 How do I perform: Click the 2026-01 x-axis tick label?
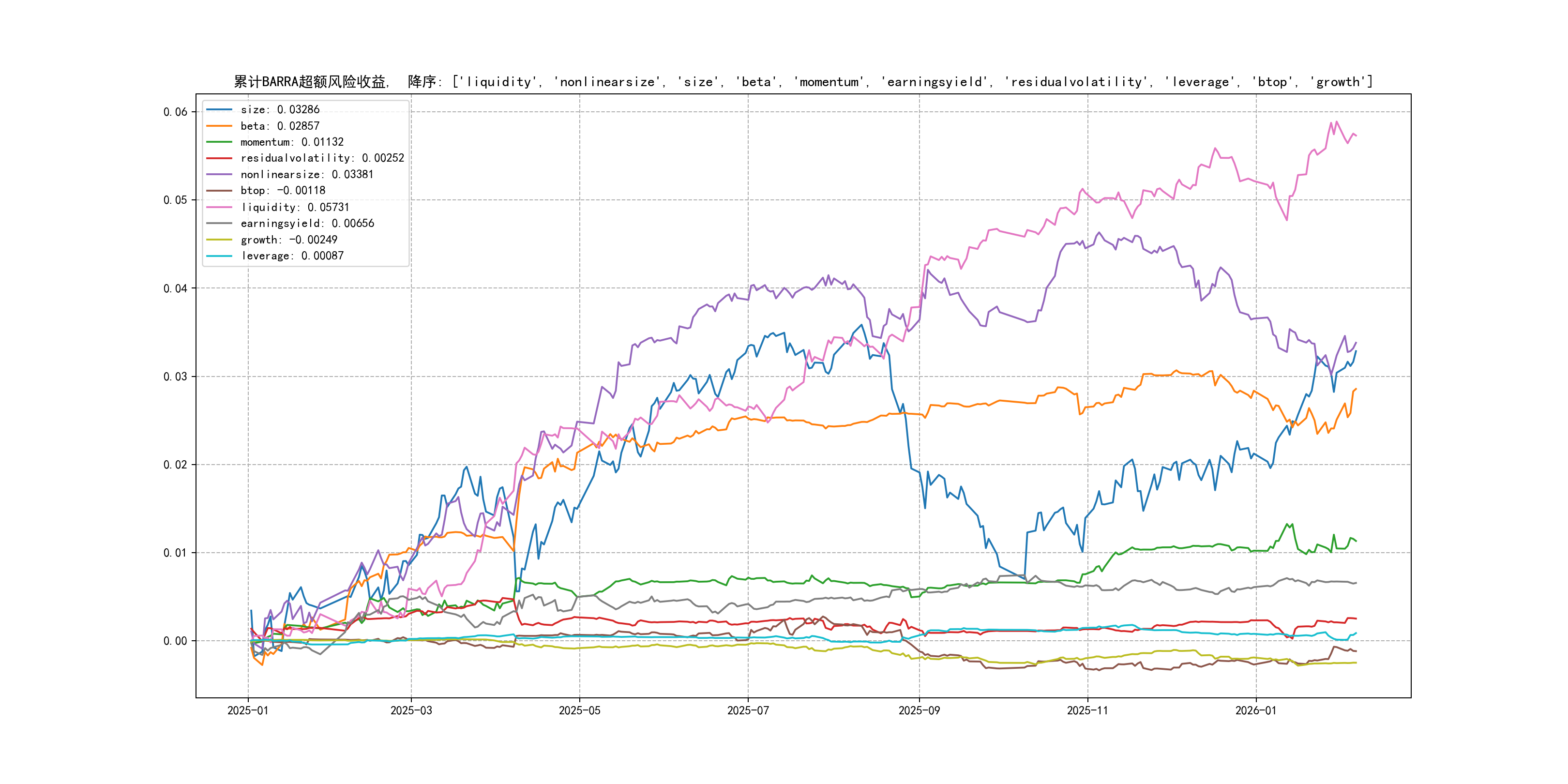(1256, 710)
